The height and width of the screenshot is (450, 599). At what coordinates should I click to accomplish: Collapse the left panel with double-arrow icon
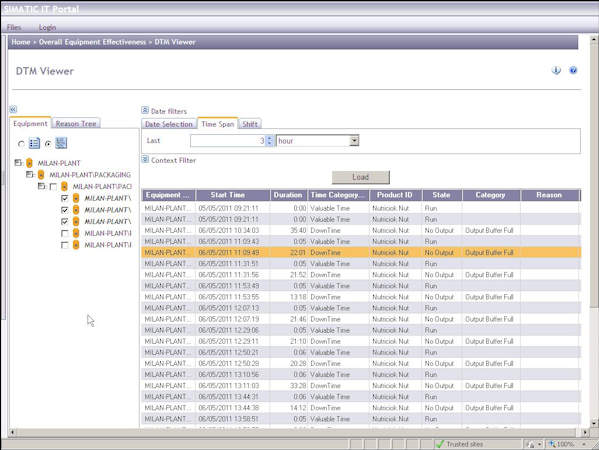(13, 110)
